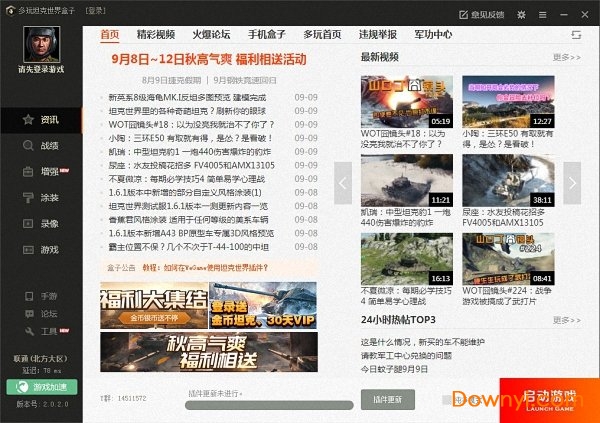Open news 1.6.1版本新增A43 BP原型车
The image size is (600, 423).
(x=191, y=234)
